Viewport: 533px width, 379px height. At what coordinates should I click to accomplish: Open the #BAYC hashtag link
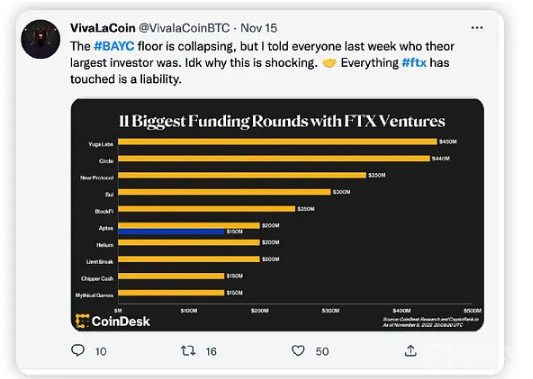pyautogui.click(x=114, y=46)
